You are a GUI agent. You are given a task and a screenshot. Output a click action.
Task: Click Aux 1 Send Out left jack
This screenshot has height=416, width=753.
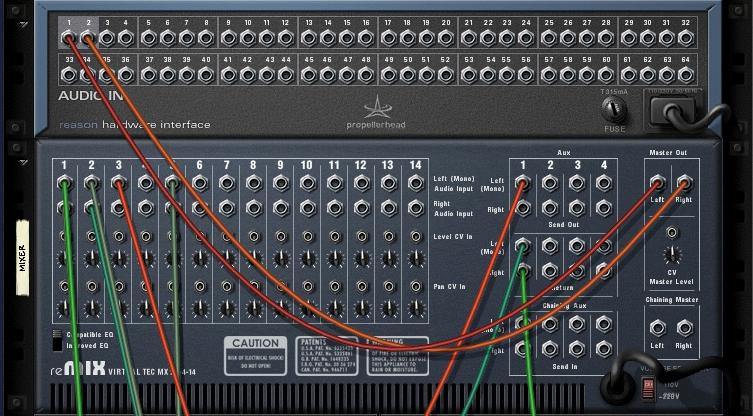tap(523, 183)
